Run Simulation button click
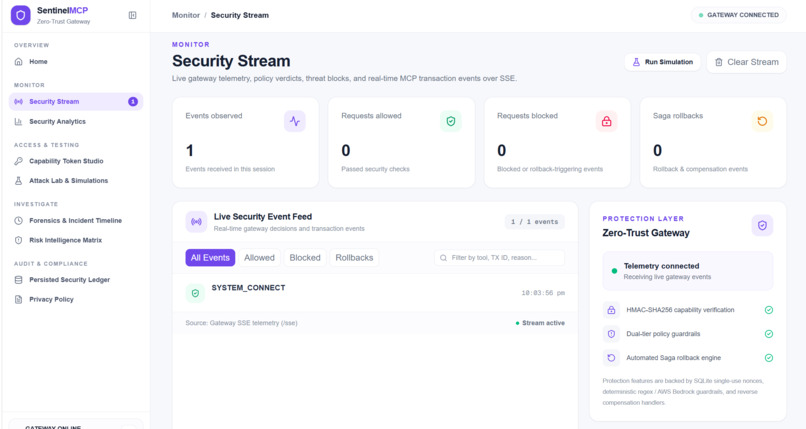This screenshot has height=429, width=806. 663,62
